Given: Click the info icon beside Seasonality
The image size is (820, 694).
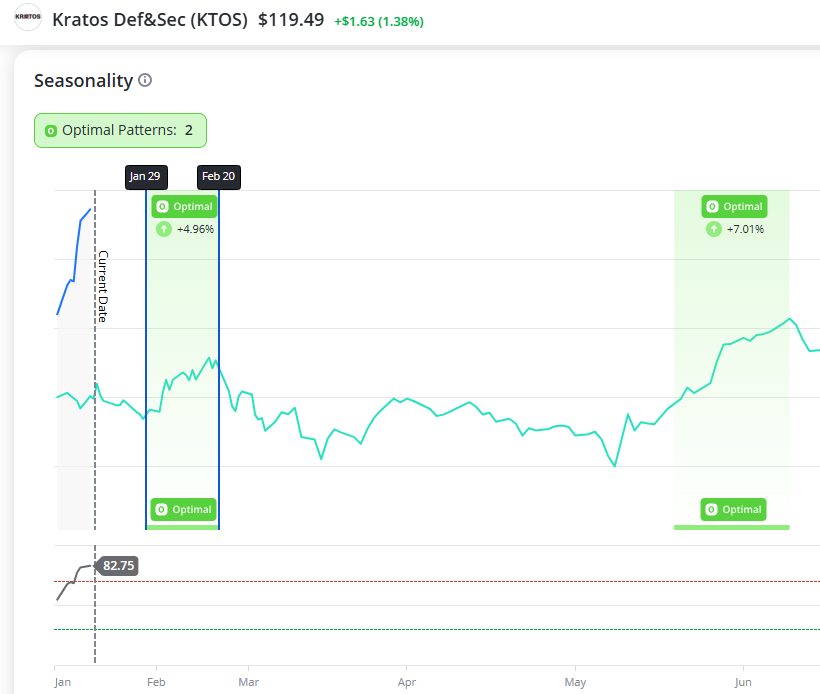Looking at the screenshot, I should pos(145,80).
